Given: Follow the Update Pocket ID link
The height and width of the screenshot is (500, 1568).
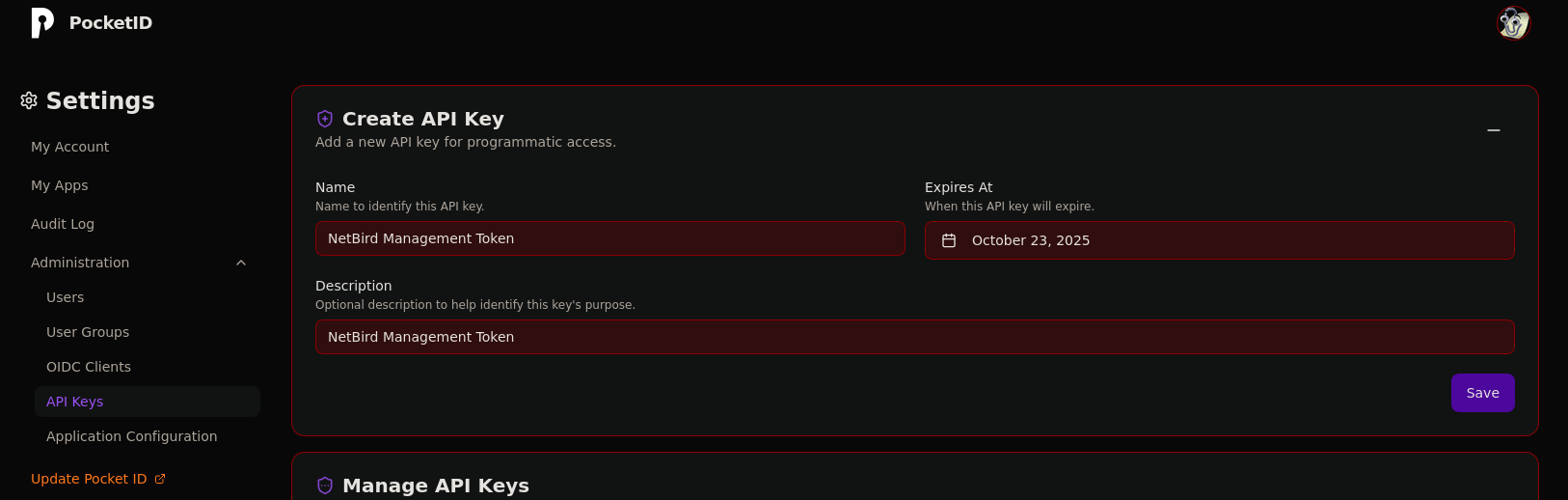Looking at the screenshot, I should tap(89, 479).
